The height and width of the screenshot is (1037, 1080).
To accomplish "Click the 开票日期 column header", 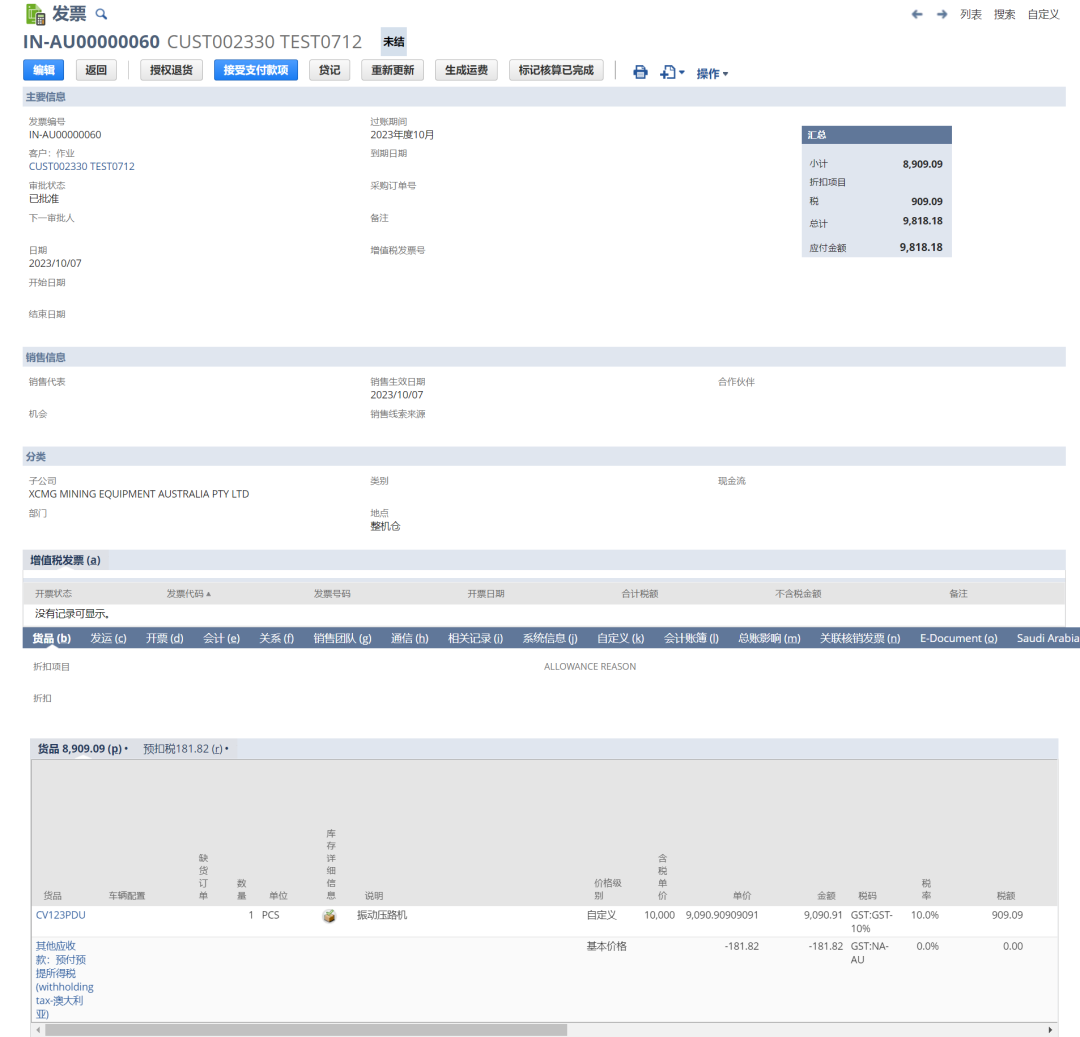I will coord(486,594).
